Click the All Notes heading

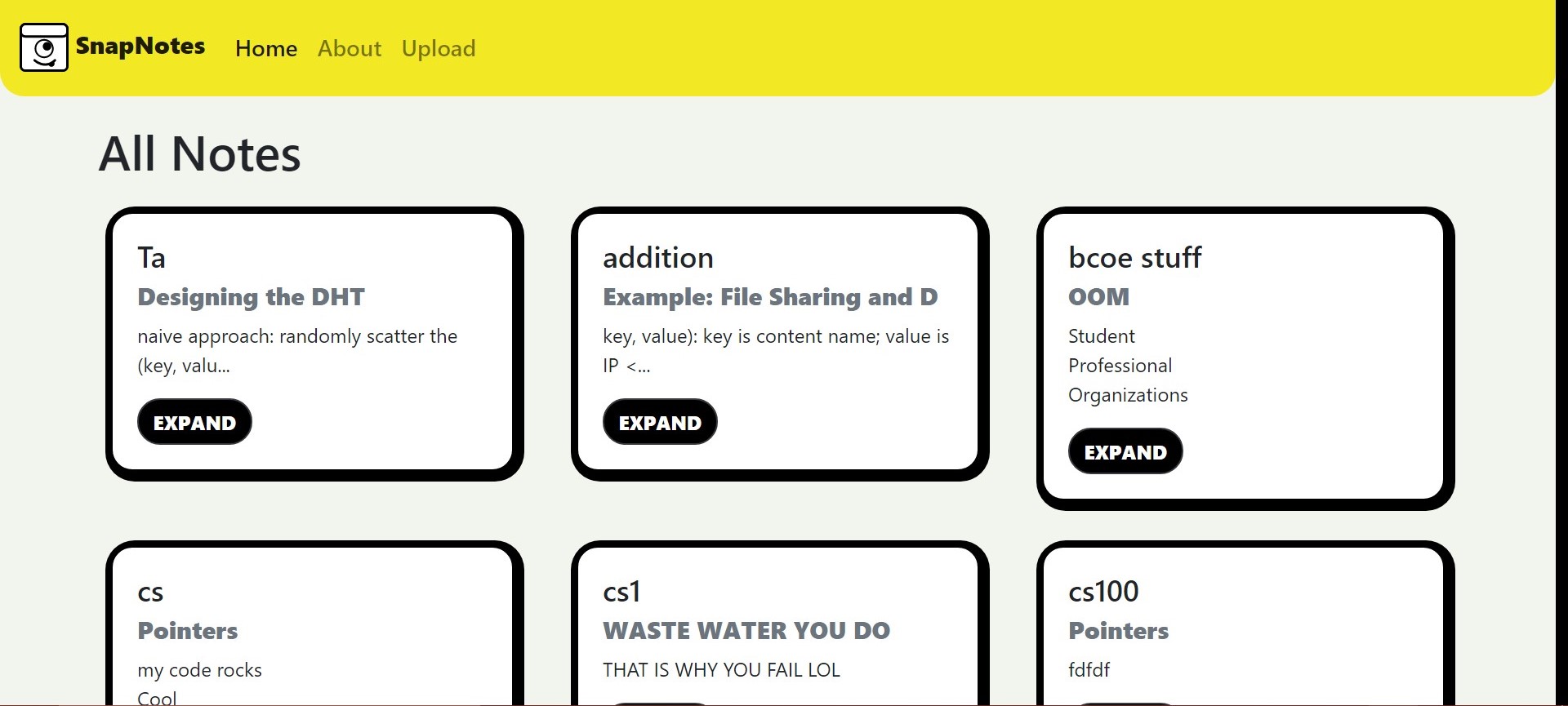(200, 153)
